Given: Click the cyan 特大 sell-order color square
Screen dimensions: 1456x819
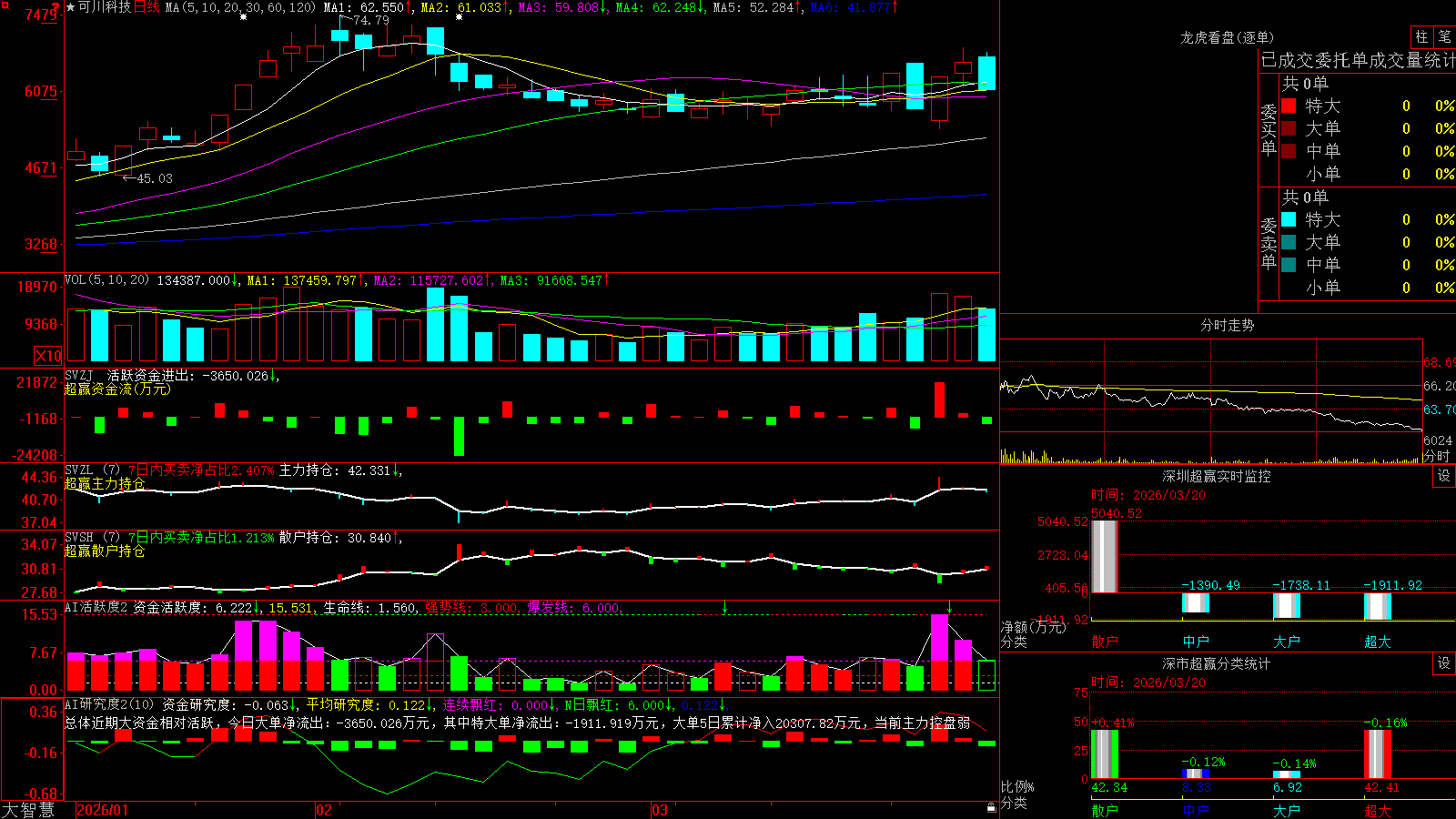Looking at the screenshot, I should [x=1289, y=219].
